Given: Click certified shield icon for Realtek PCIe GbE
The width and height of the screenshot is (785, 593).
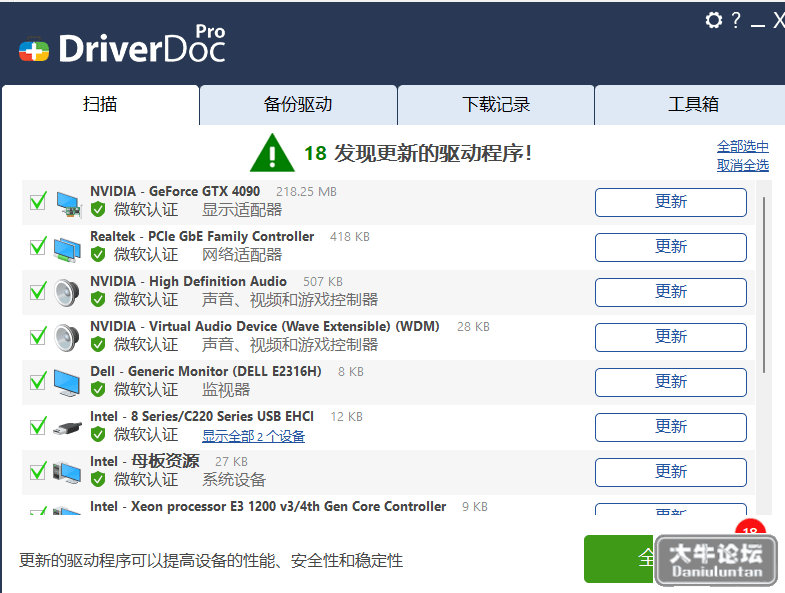Looking at the screenshot, I should click(98, 254).
